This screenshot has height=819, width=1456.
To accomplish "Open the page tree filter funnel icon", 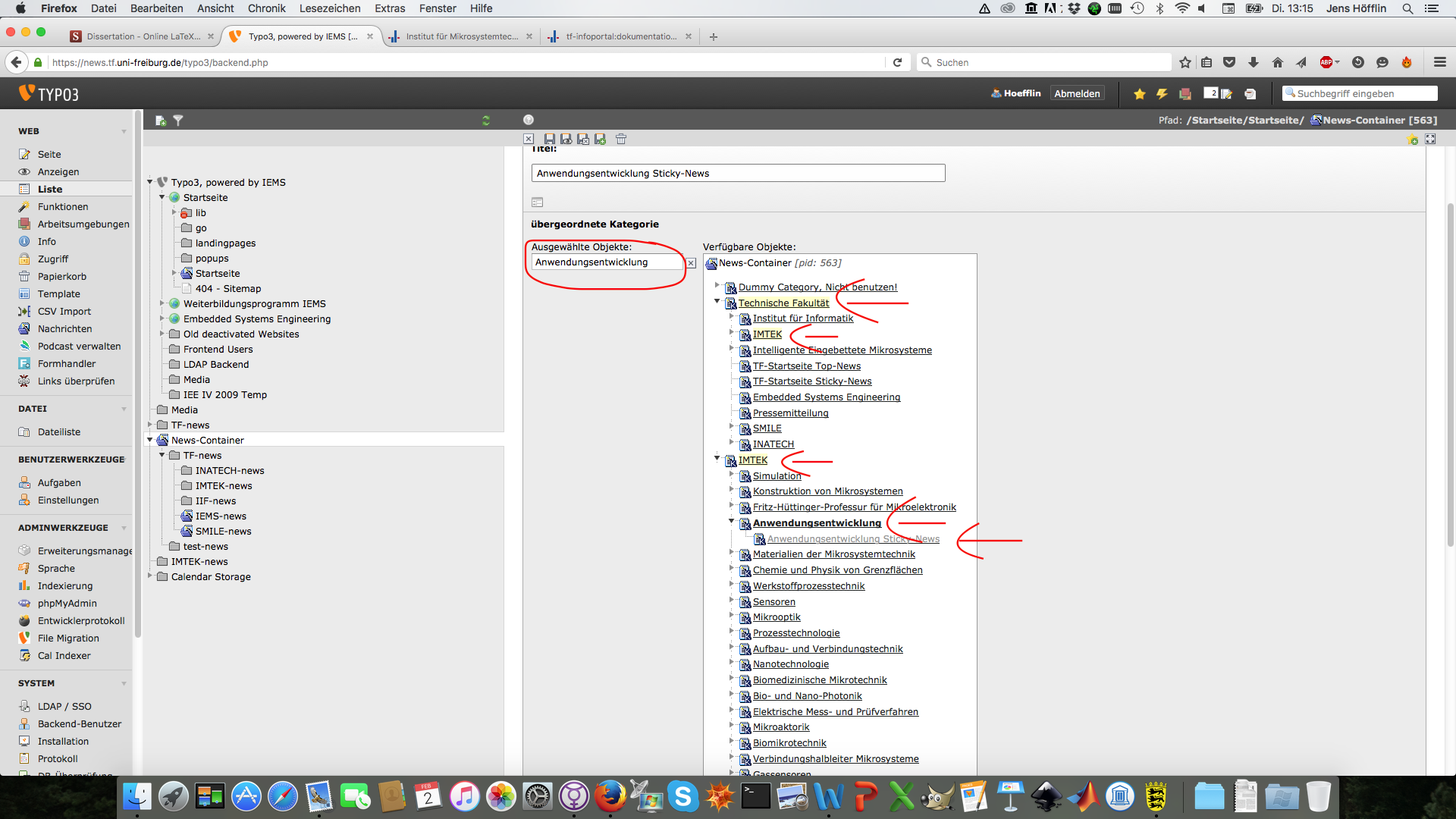I will 178,121.
